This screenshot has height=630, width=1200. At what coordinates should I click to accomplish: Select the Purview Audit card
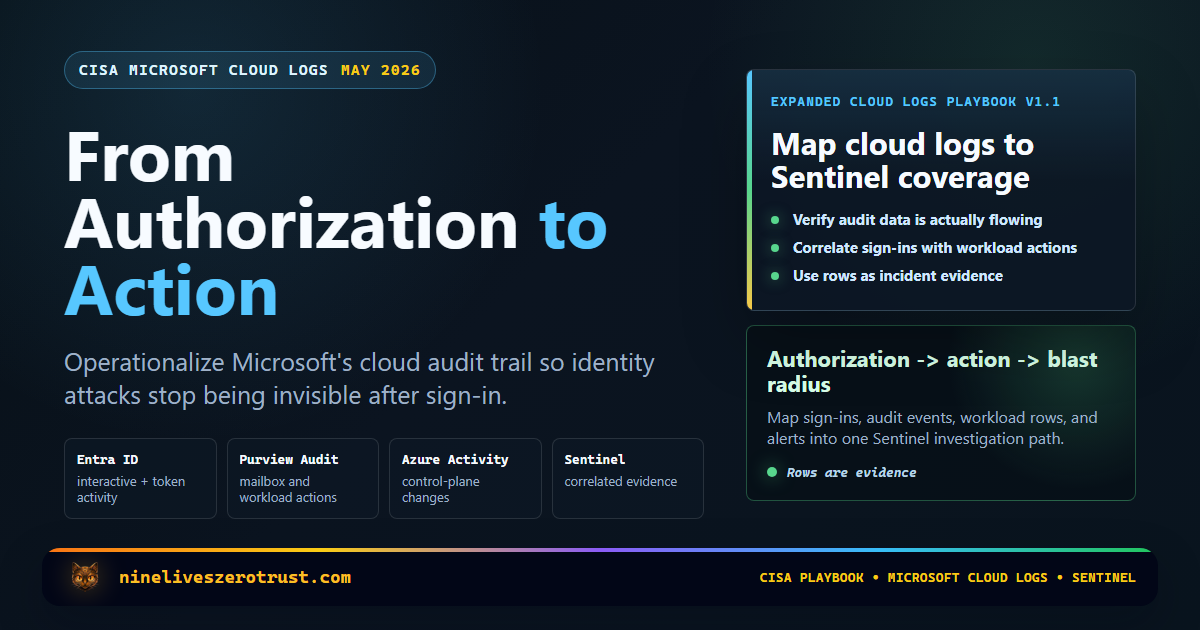click(303, 478)
